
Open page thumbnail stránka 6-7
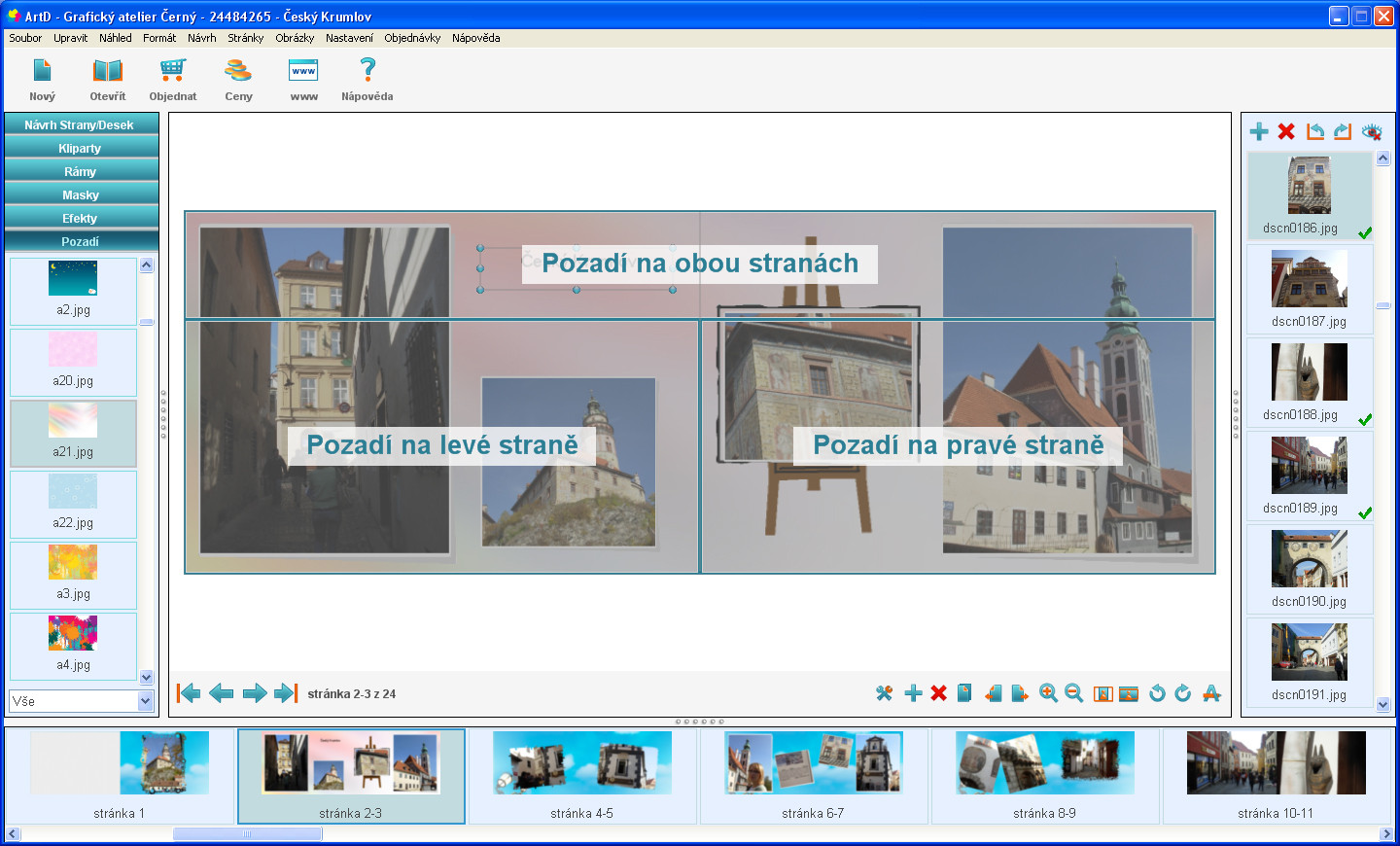click(814, 776)
